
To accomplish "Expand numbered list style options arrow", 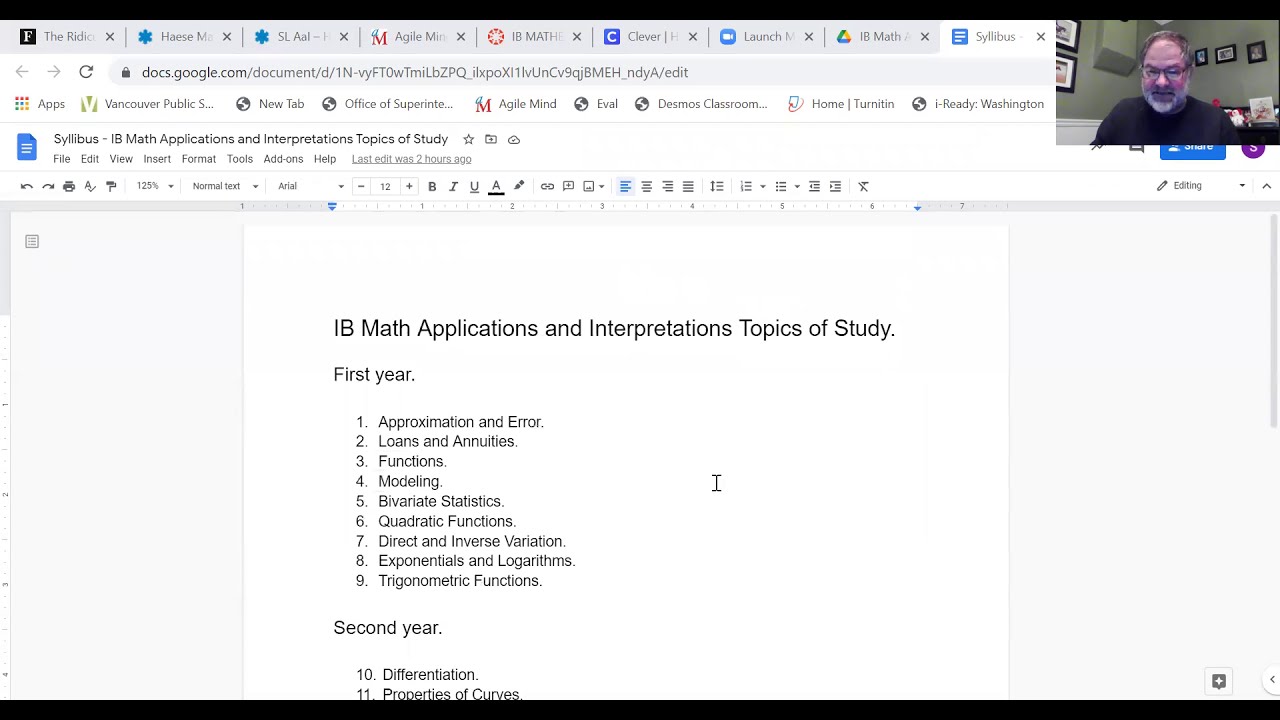I will (763, 186).
